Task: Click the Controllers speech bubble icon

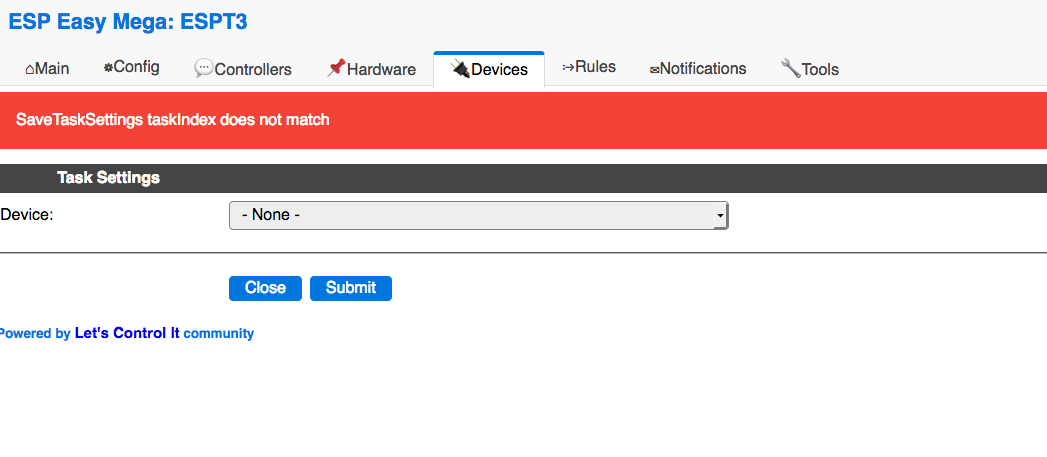Action: tap(204, 68)
